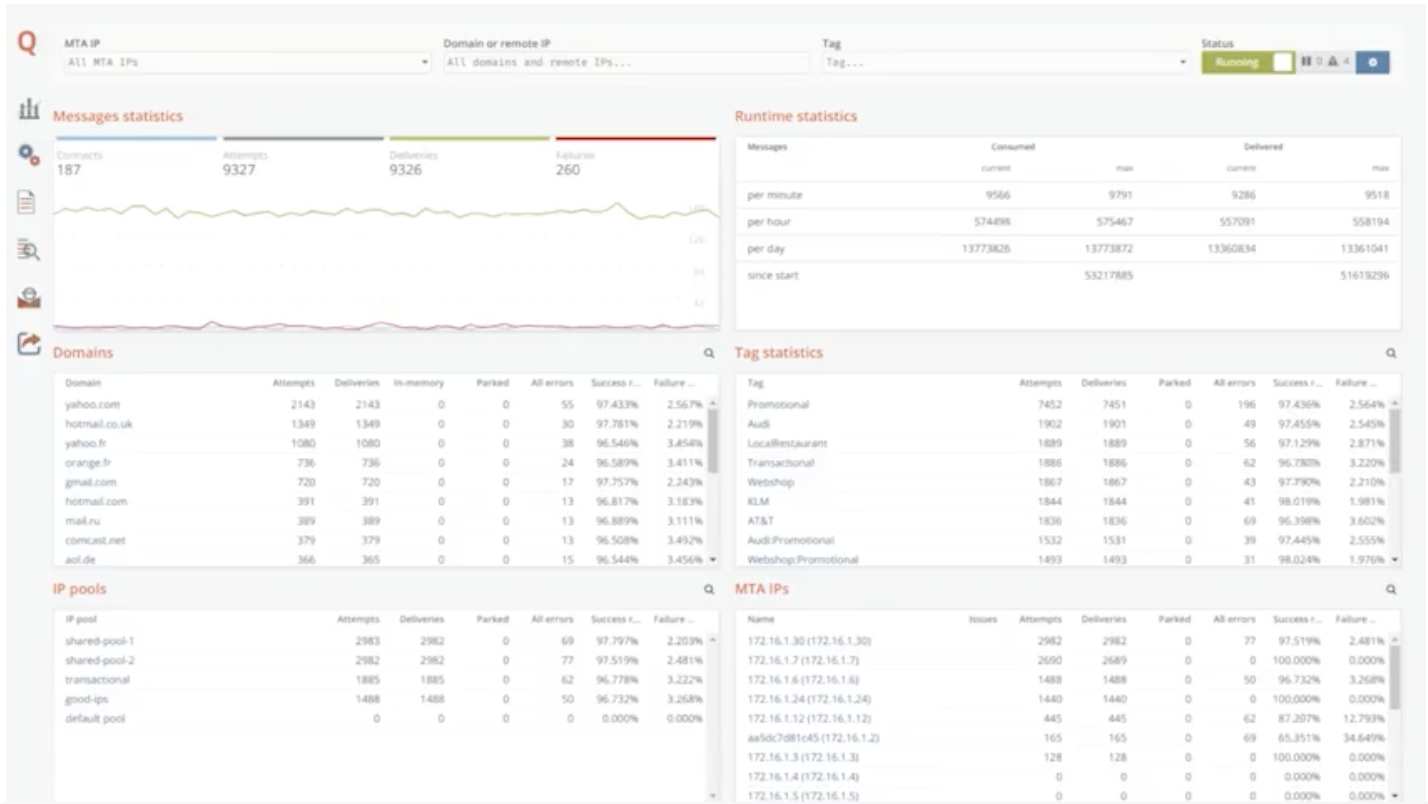Image resolution: width=1428 pixels, height=804 pixels.
Task: Click the search icon in Domains panel
Action: pos(708,353)
